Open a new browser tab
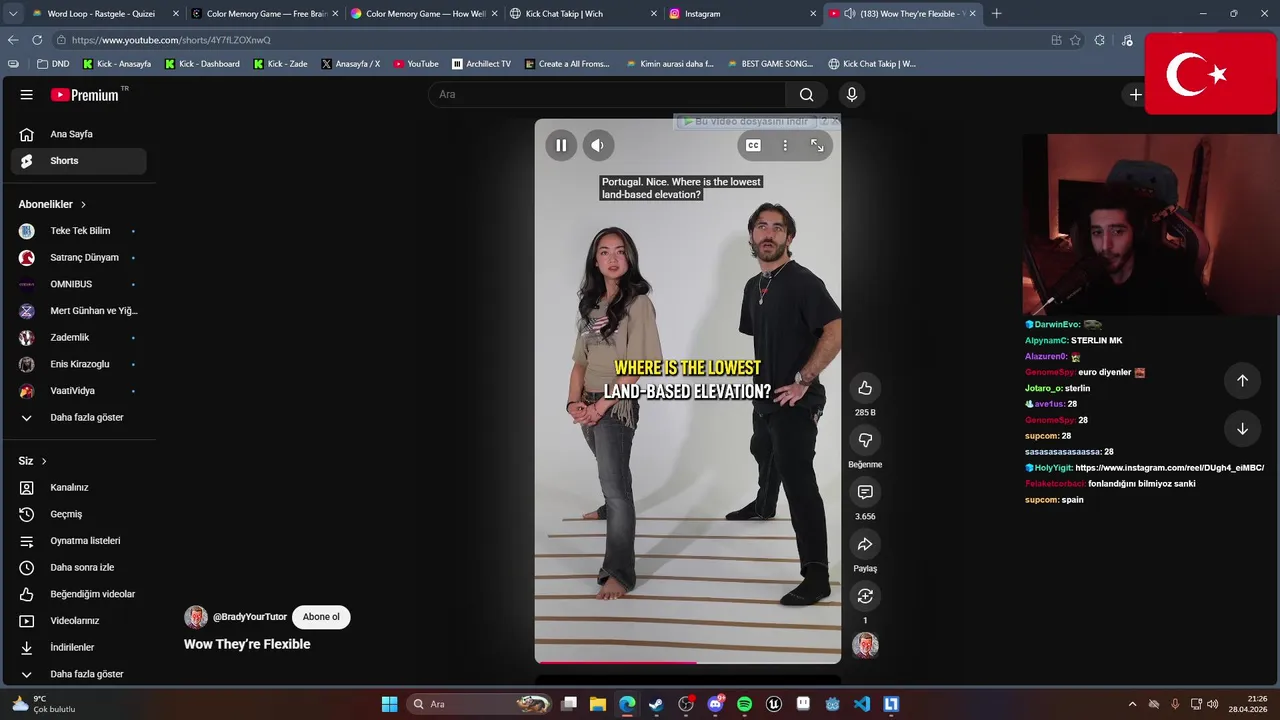This screenshot has height=720, width=1280. (996, 14)
